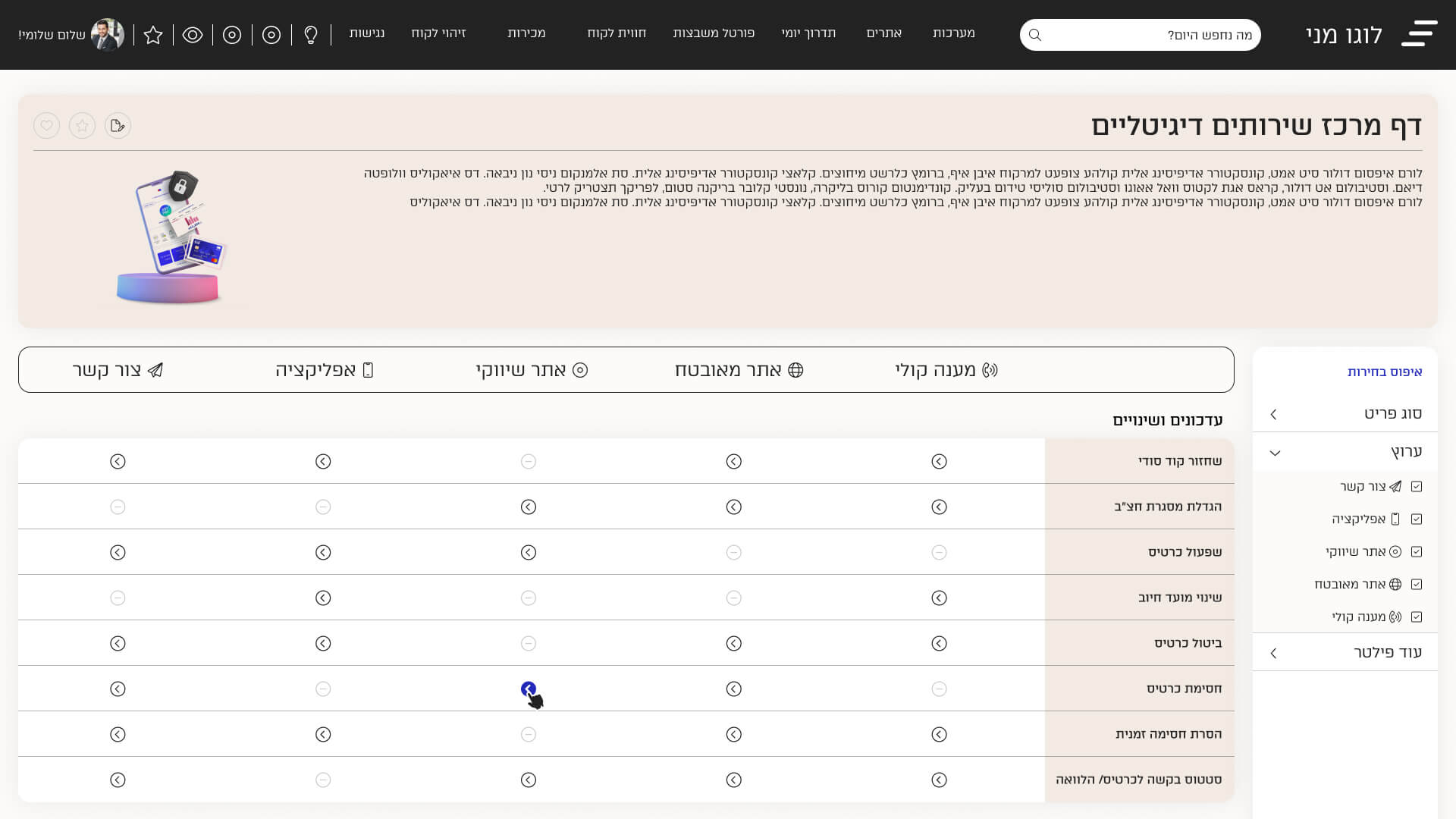
Task: Click the star bookmark icon on page card
Action: tap(82, 125)
